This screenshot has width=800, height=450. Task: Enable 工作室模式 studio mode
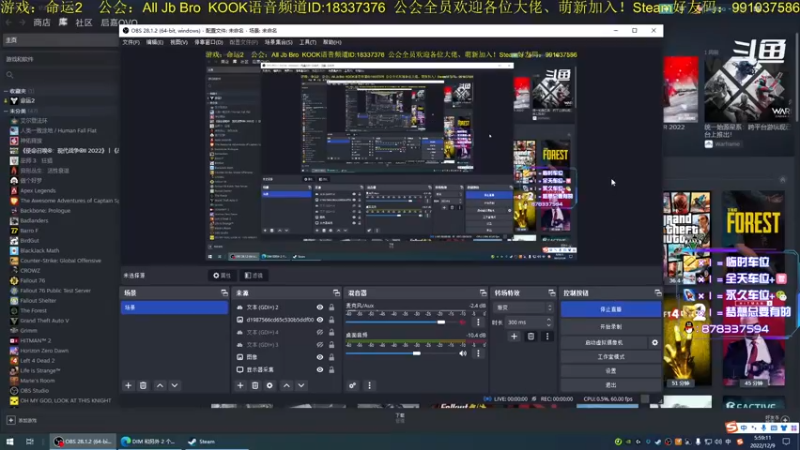611,357
